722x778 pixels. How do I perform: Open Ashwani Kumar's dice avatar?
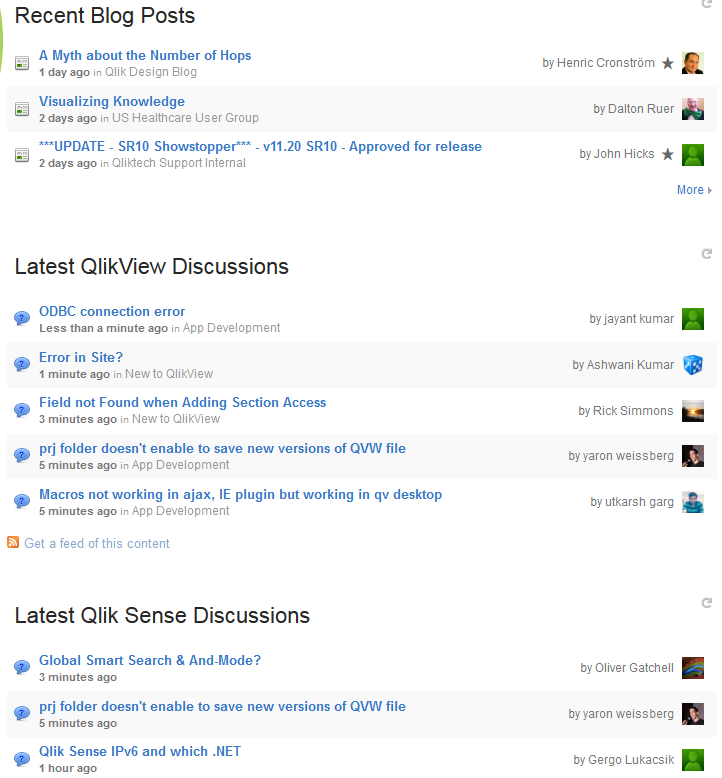click(693, 365)
